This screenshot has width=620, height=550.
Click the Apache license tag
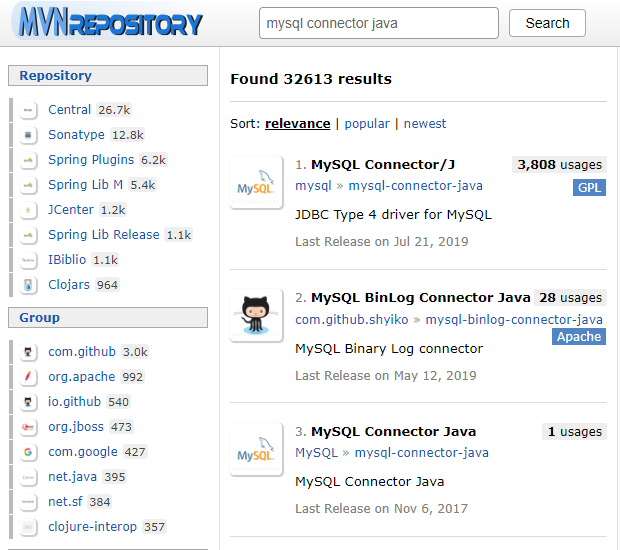pos(579,336)
